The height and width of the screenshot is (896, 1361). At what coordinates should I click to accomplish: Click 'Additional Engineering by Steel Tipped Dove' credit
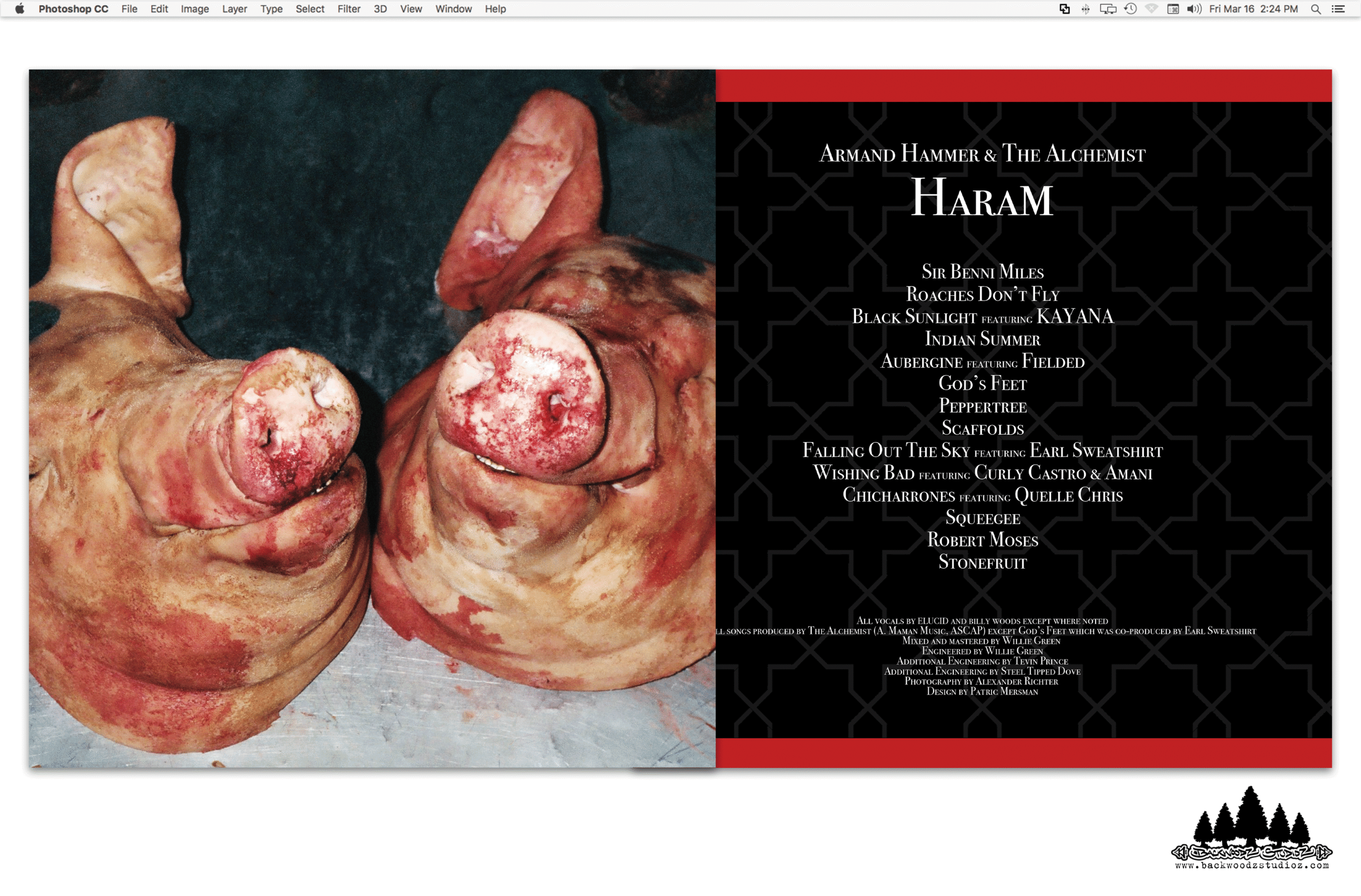(982, 671)
